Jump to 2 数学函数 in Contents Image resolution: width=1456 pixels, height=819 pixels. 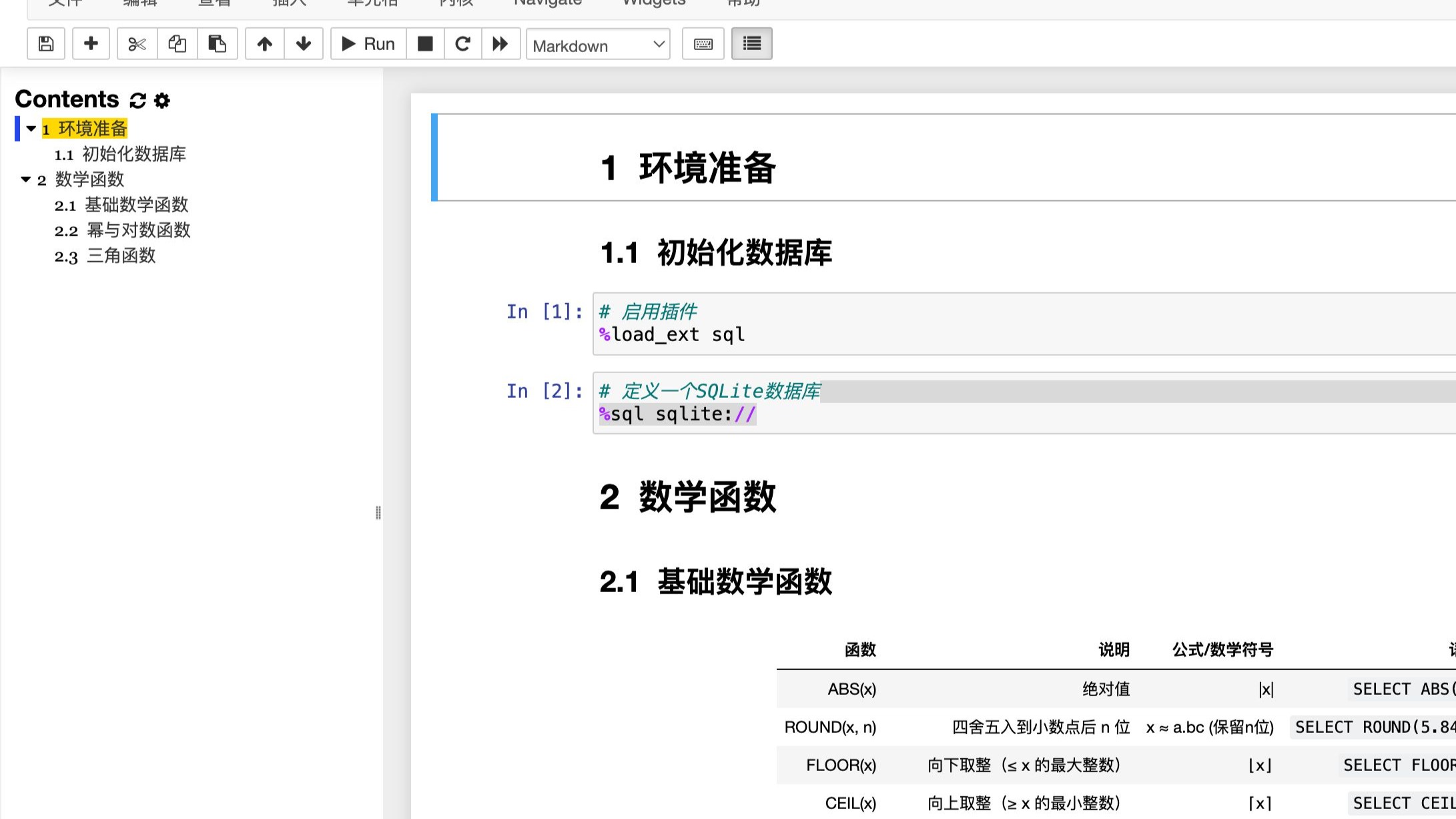[81, 180]
